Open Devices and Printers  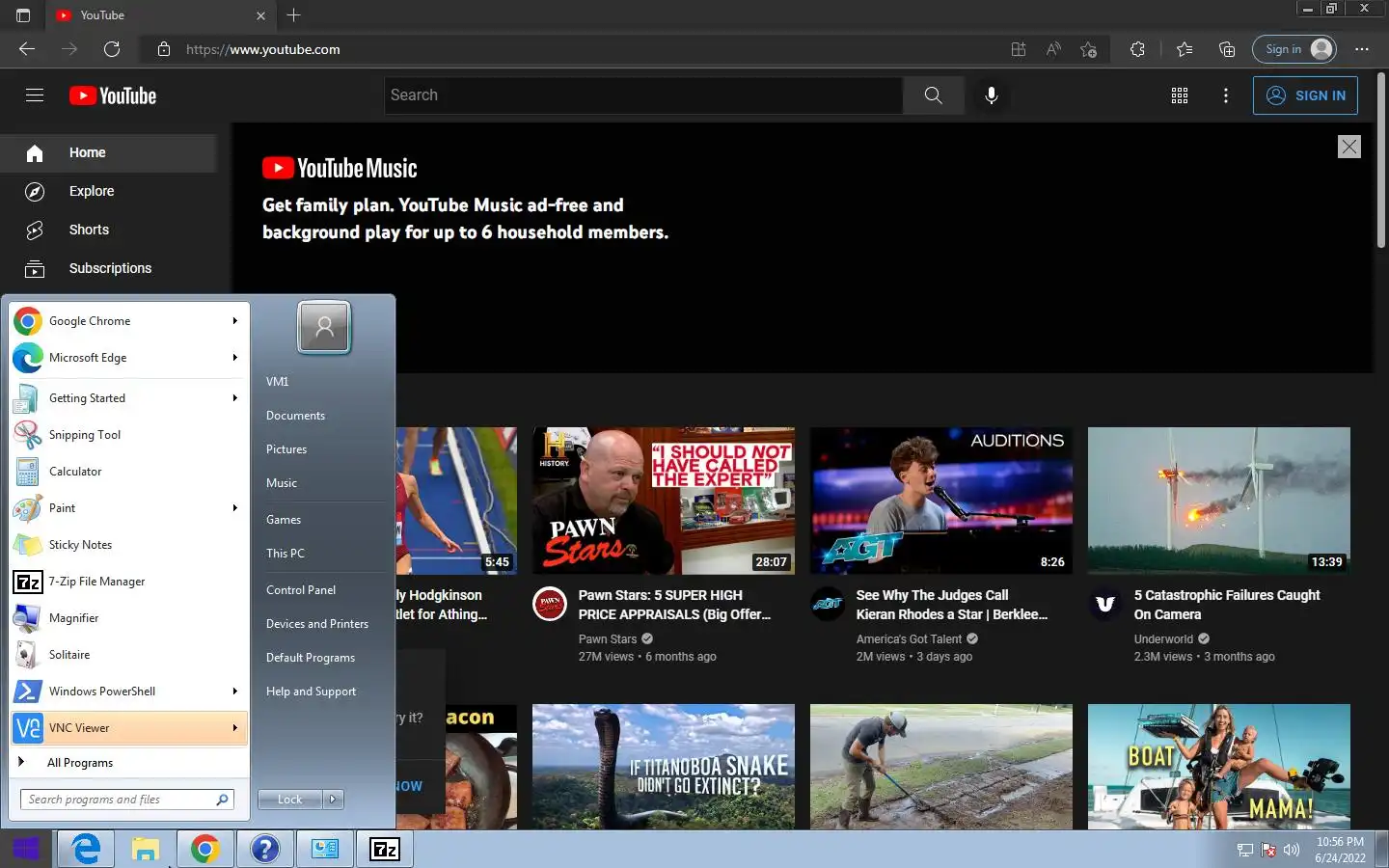point(317,624)
